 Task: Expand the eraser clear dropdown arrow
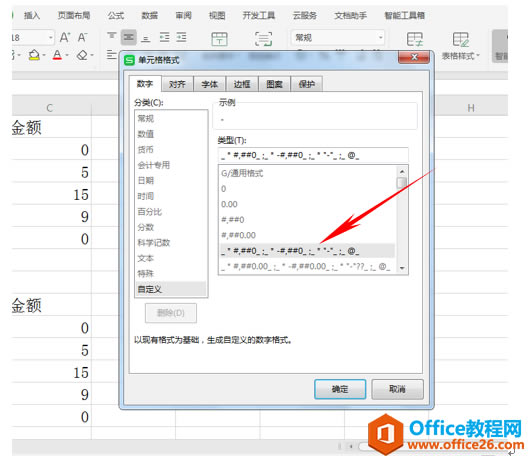coord(92,55)
